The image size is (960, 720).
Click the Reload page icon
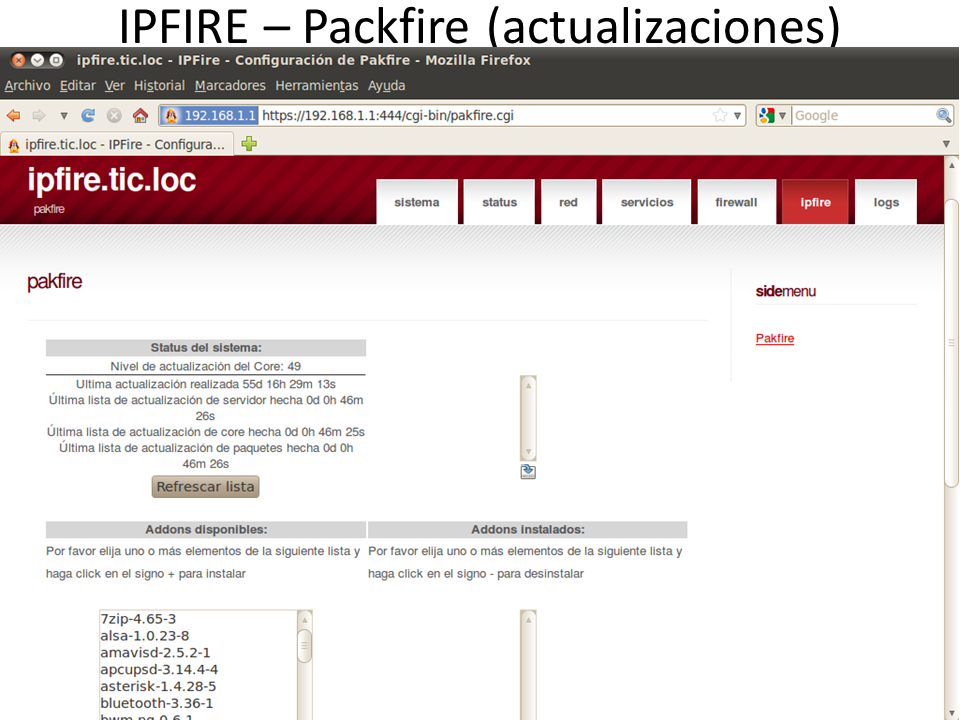(88, 115)
